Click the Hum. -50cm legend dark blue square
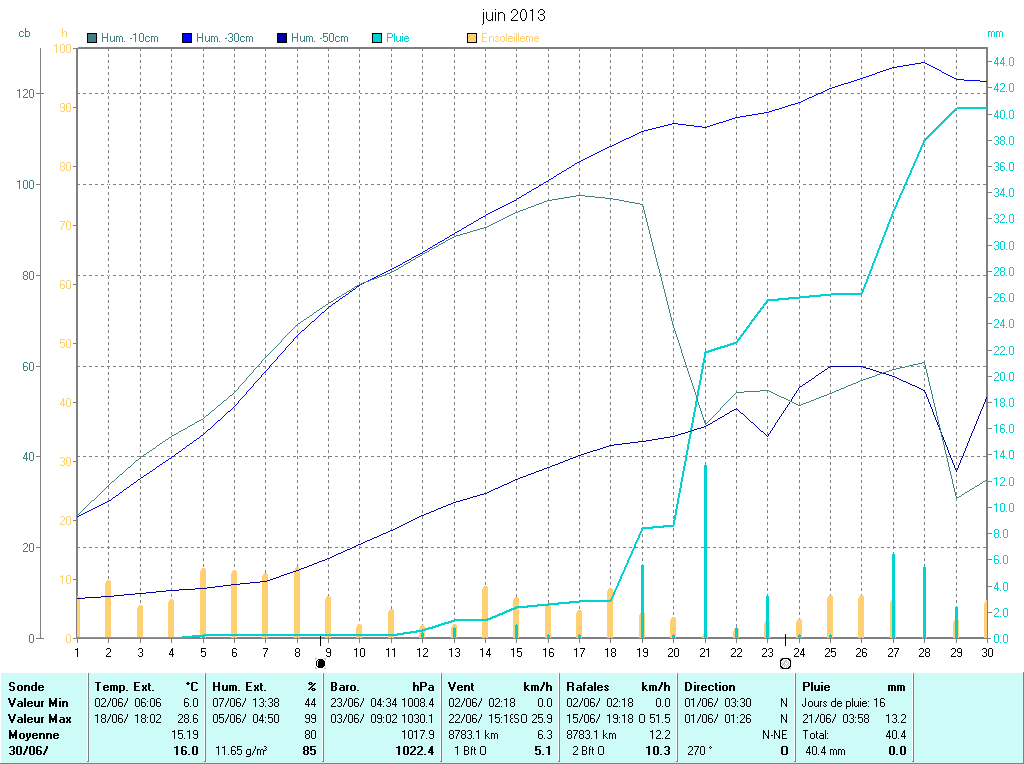Image resolution: width=1024 pixels, height=764 pixels. click(x=282, y=38)
